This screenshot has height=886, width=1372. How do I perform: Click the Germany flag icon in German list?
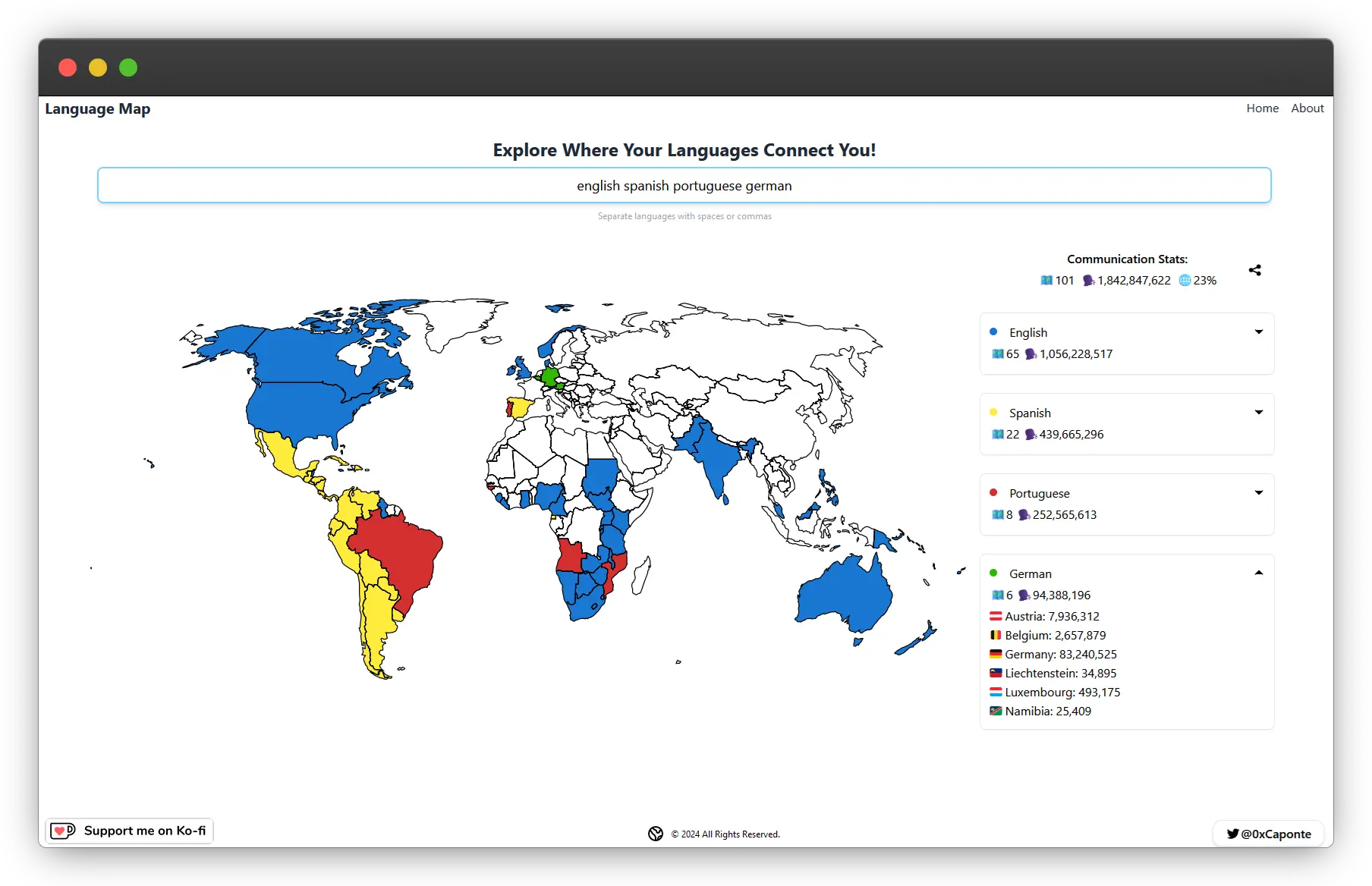click(996, 654)
